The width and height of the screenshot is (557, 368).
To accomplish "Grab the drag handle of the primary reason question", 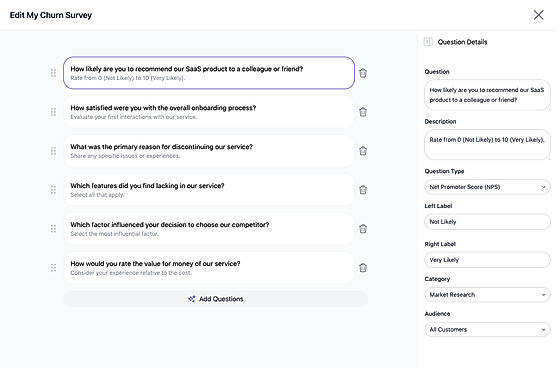I will [x=53, y=151].
